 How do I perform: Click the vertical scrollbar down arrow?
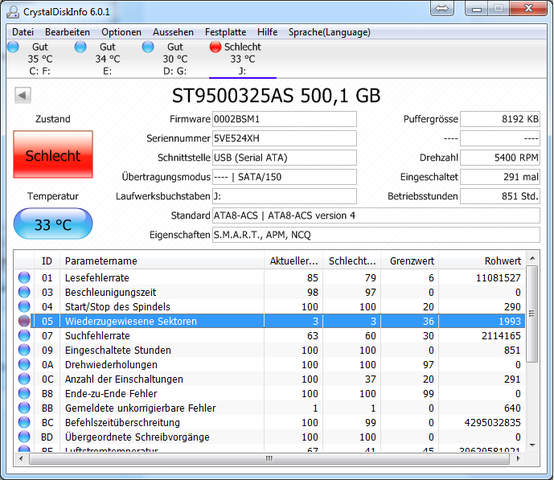tap(532, 445)
